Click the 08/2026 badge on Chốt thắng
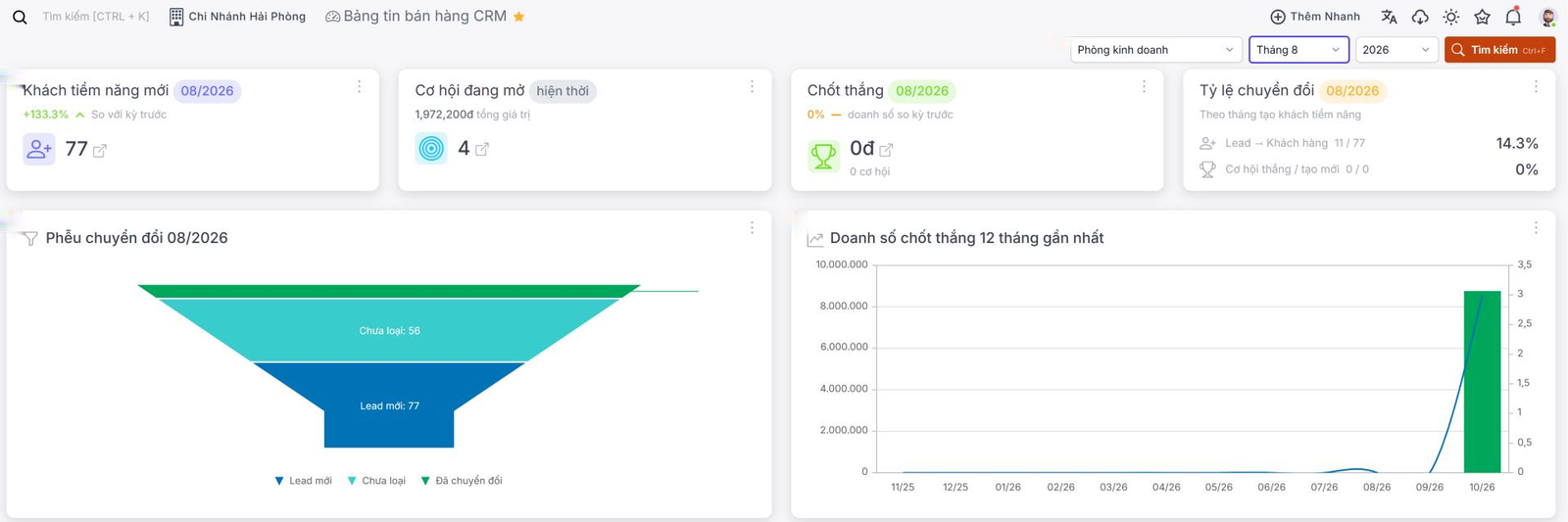This screenshot has height=522, width=1568. [x=922, y=91]
